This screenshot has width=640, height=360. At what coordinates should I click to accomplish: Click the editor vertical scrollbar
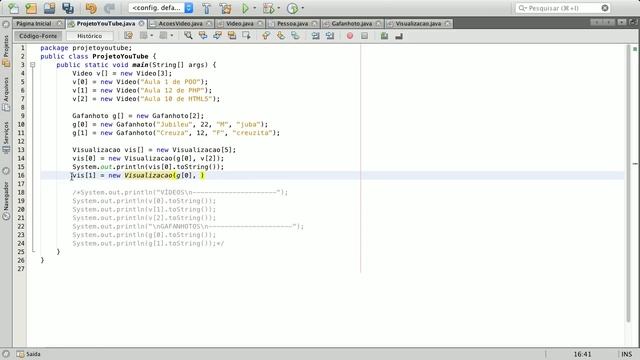point(629,184)
